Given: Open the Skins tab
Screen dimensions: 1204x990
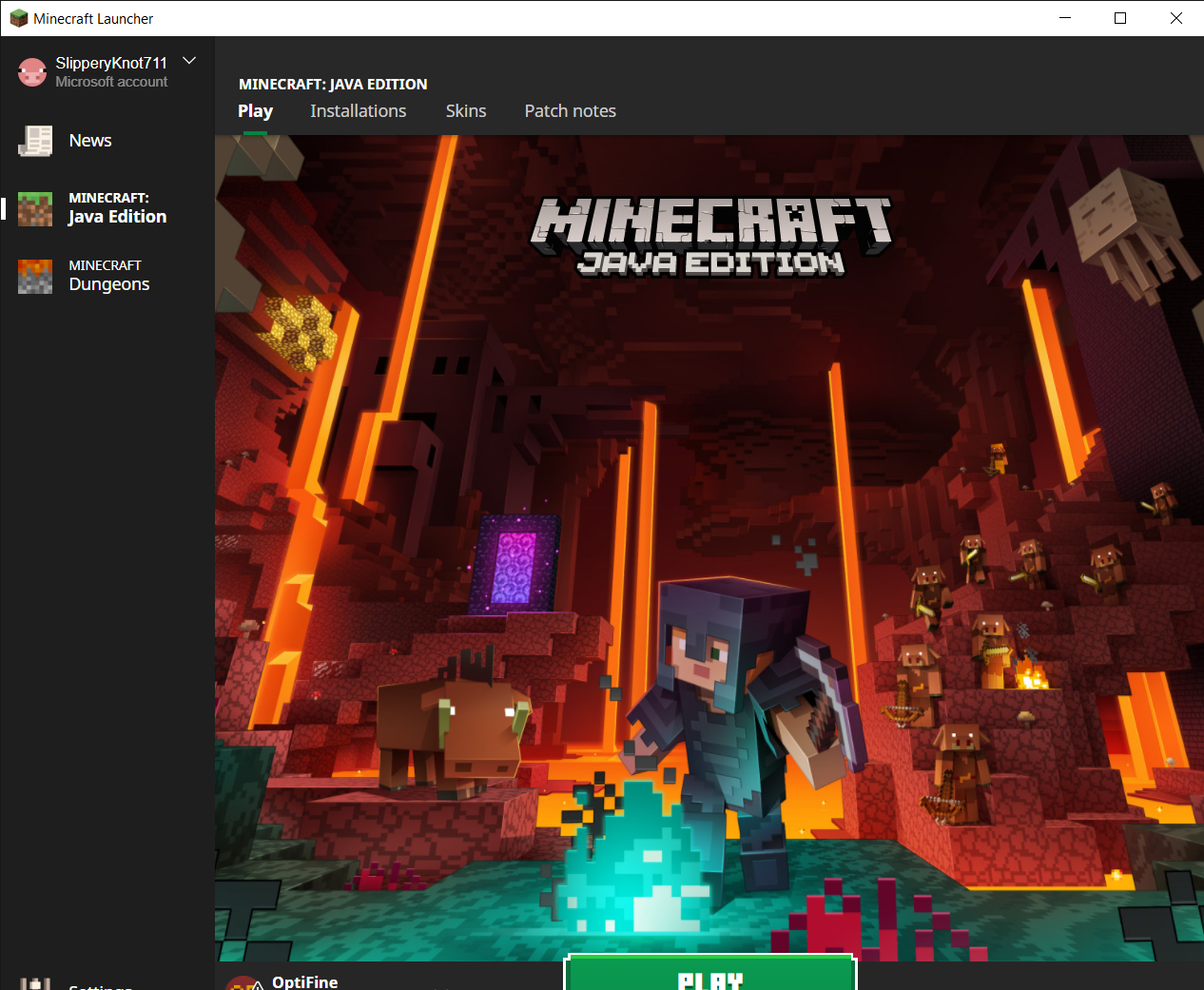Looking at the screenshot, I should click(466, 111).
